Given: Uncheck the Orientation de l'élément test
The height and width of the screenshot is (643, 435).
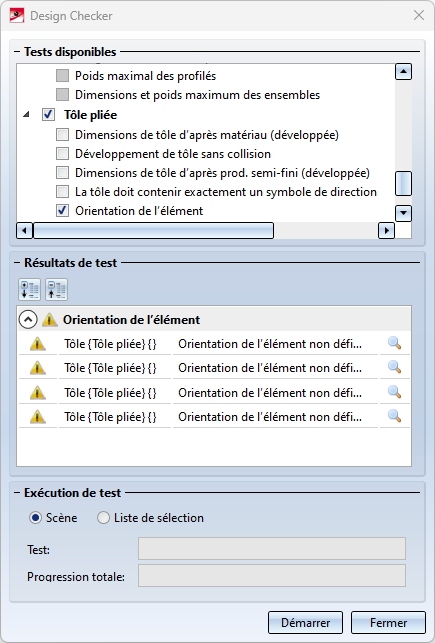Looking at the screenshot, I should click(x=62, y=211).
